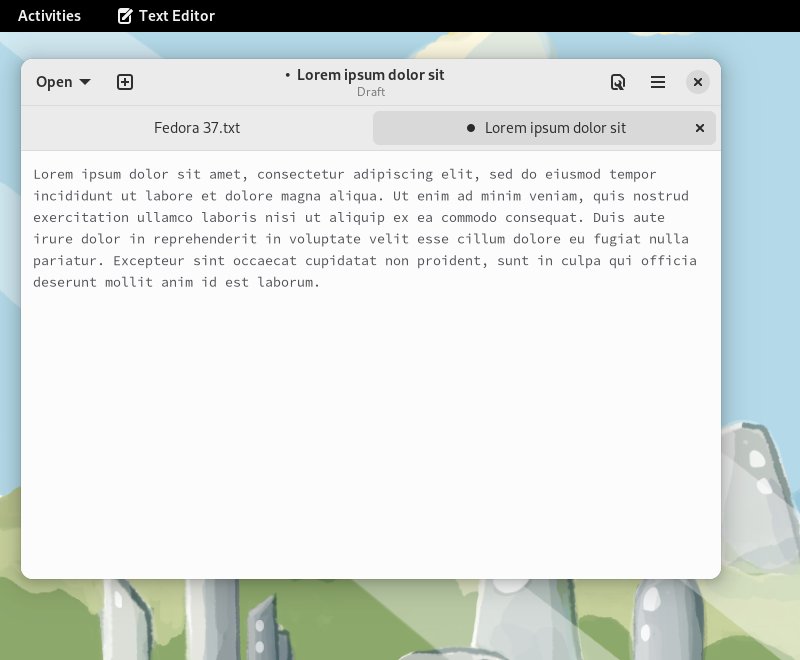Open the Text Editor app menu
The width and height of the screenshot is (800, 660).
pos(166,16)
